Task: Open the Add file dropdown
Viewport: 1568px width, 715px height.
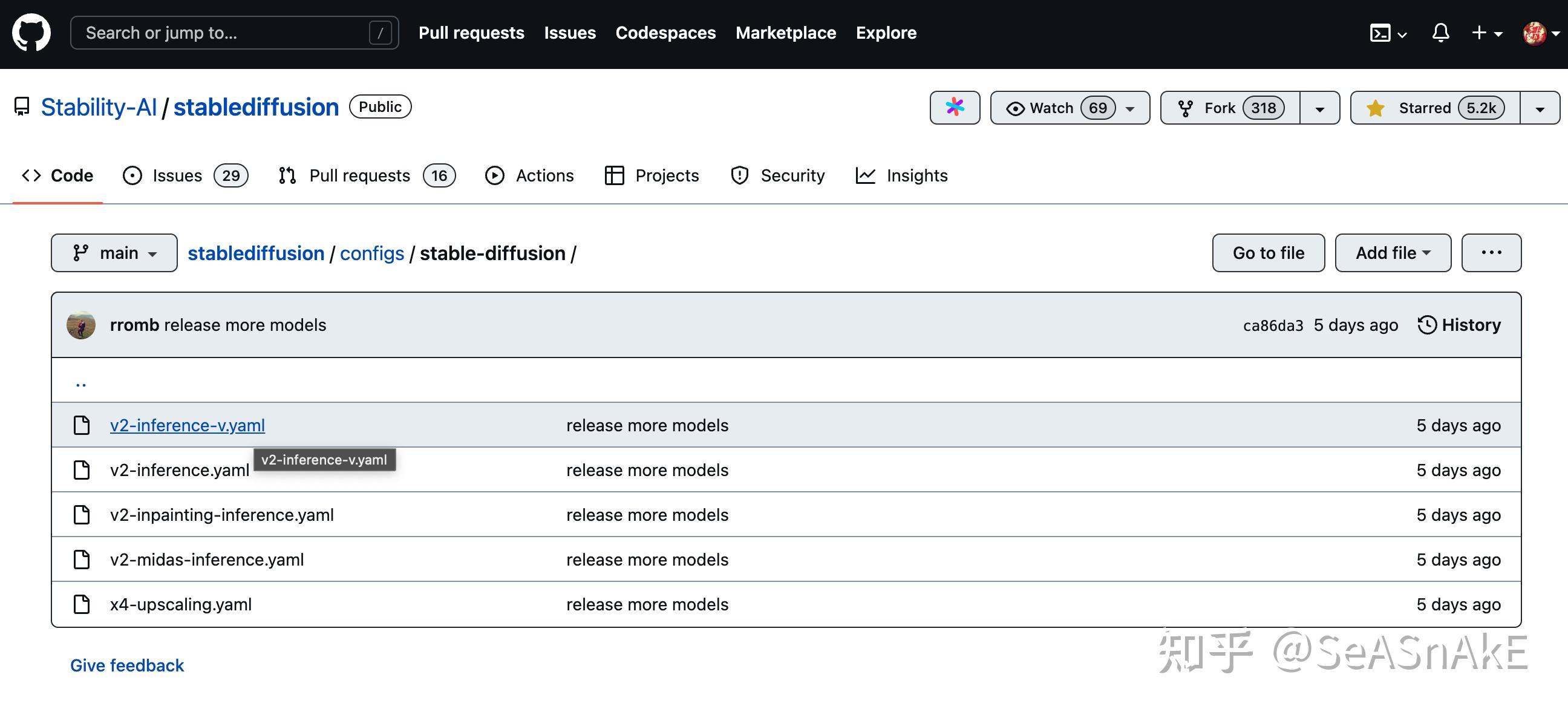Action: coord(1392,252)
